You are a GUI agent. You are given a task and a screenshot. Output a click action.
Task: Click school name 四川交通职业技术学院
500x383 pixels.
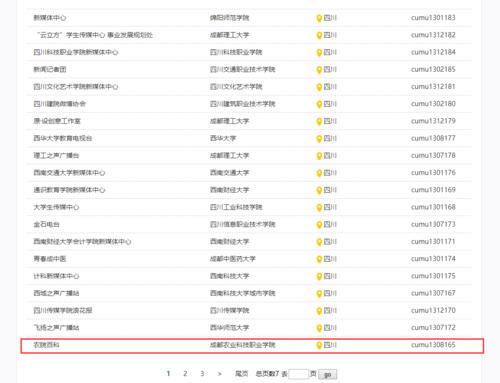[x=242, y=69]
